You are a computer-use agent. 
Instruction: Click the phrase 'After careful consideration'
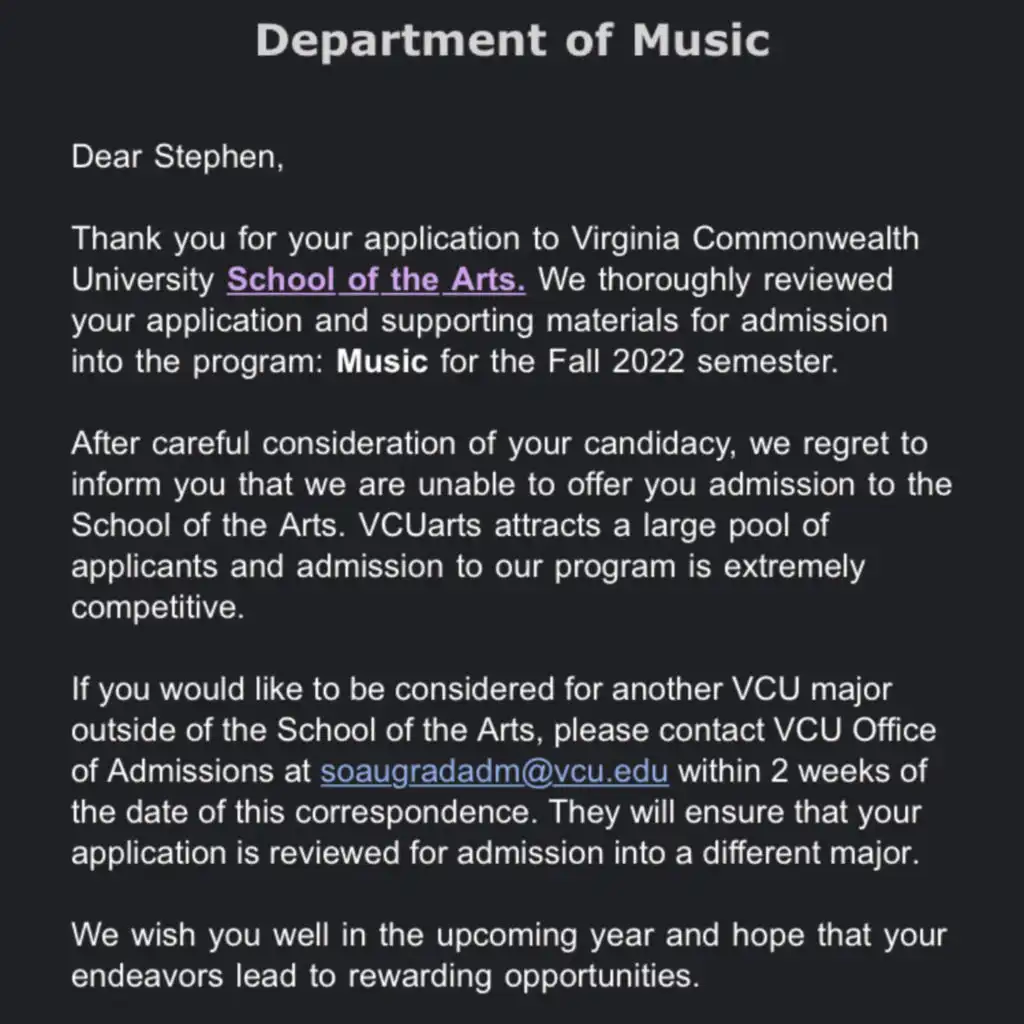tap(263, 443)
